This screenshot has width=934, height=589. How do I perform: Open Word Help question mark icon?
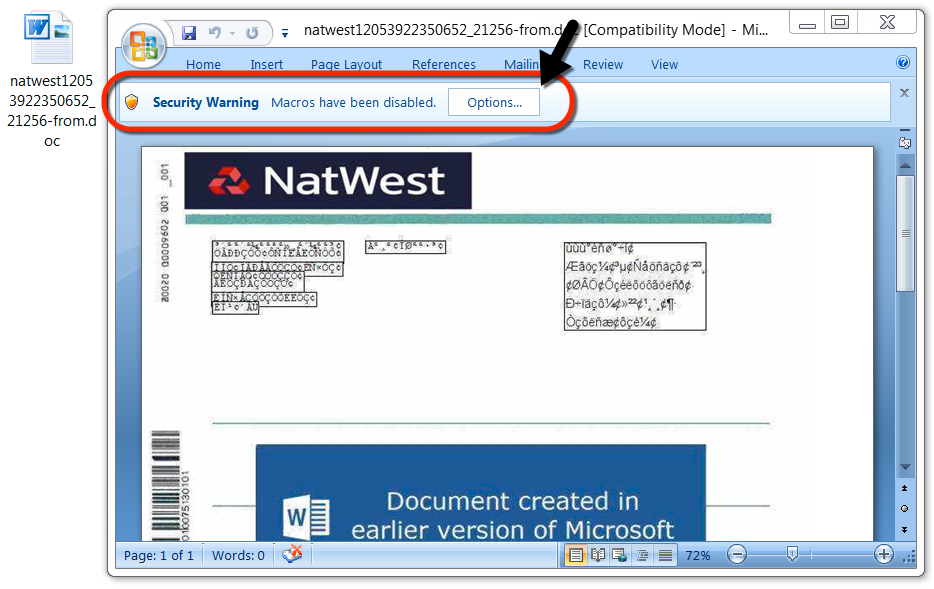pyautogui.click(x=903, y=62)
